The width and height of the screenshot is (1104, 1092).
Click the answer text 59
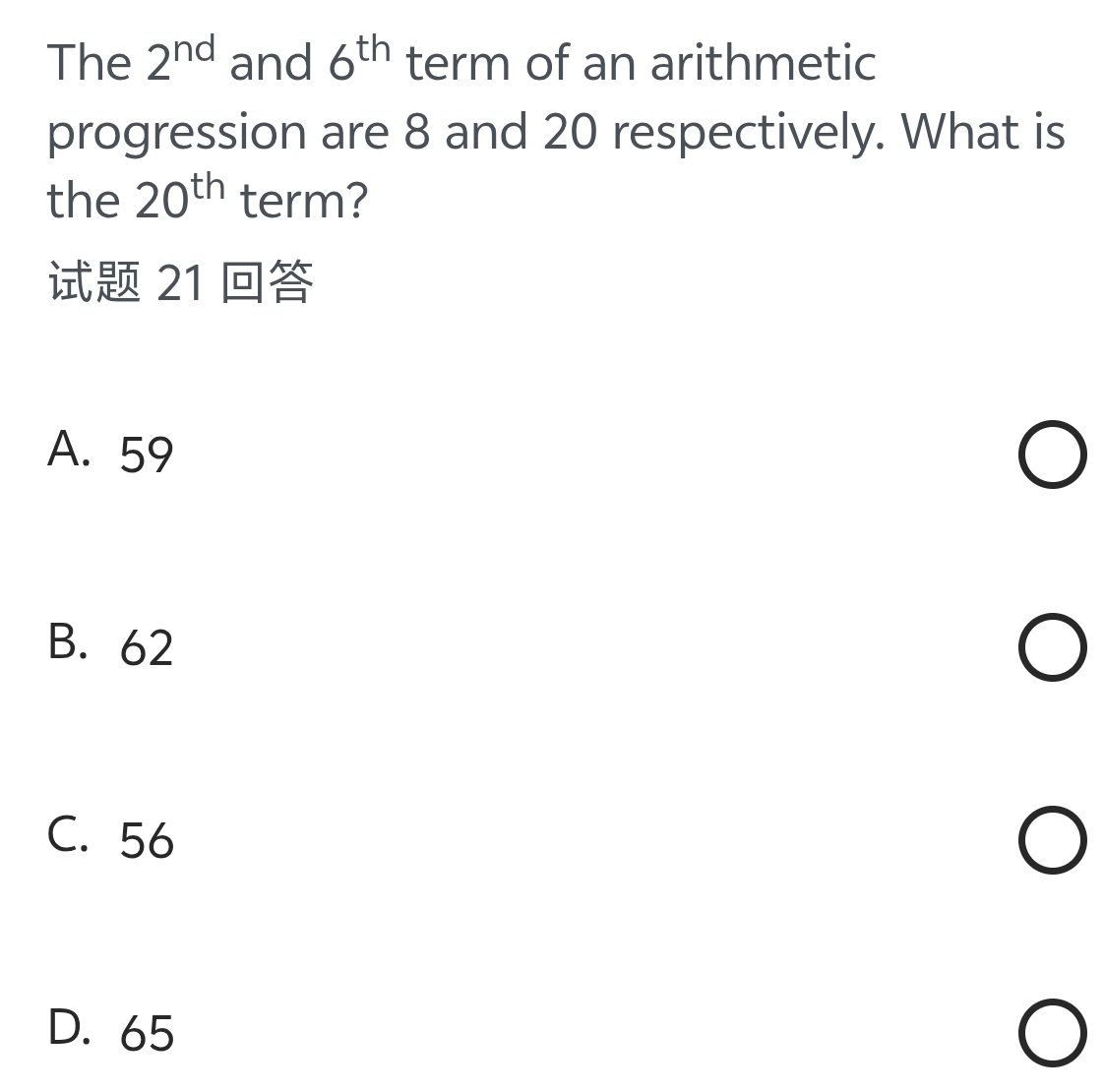click(147, 455)
